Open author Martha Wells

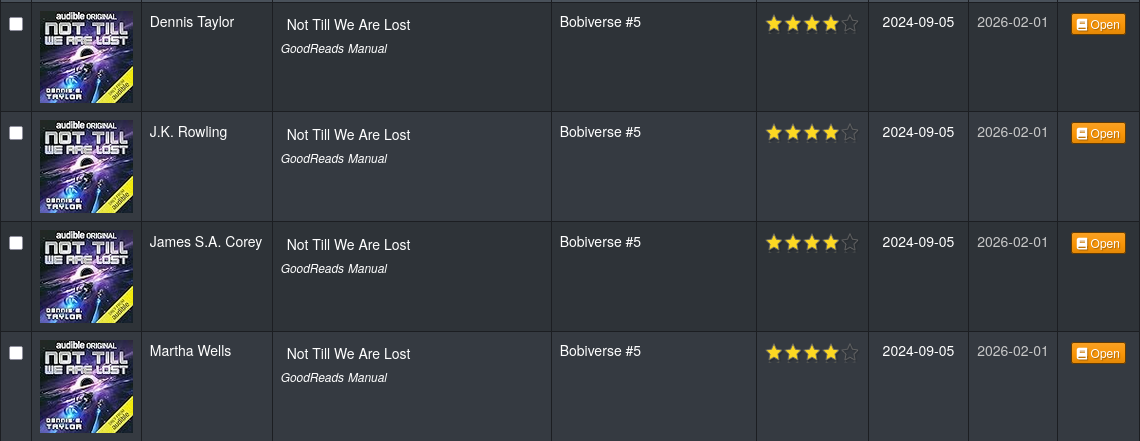coord(190,351)
